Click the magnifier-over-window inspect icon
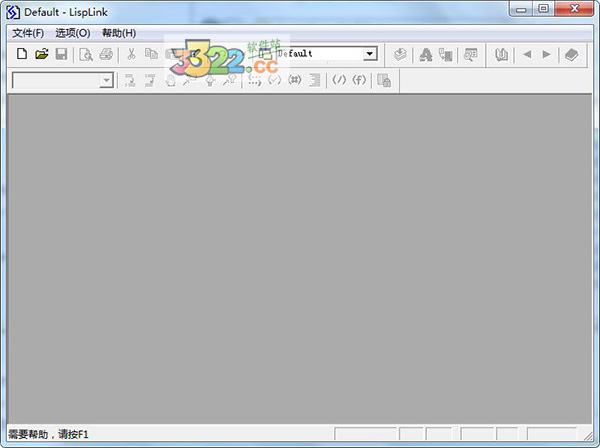This screenshot has height=448, width=600. click(x=470, y=55)
